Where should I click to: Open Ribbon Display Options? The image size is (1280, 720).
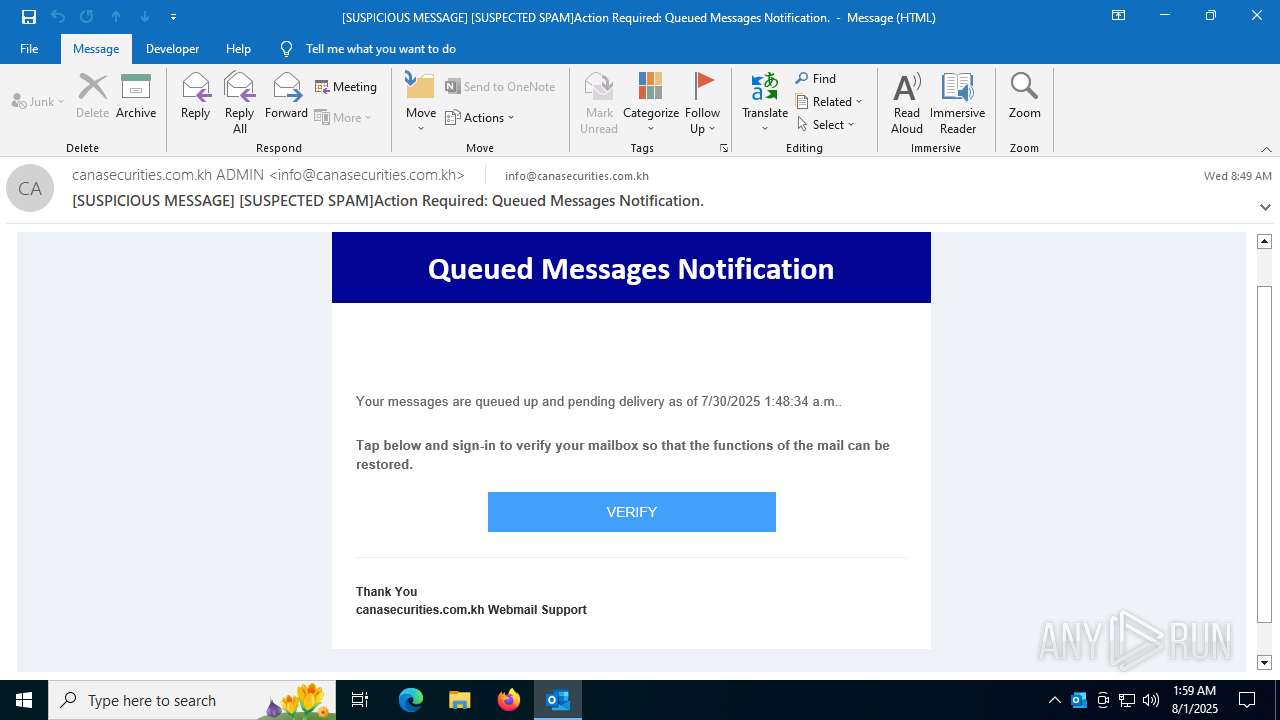coord(1119,16)
